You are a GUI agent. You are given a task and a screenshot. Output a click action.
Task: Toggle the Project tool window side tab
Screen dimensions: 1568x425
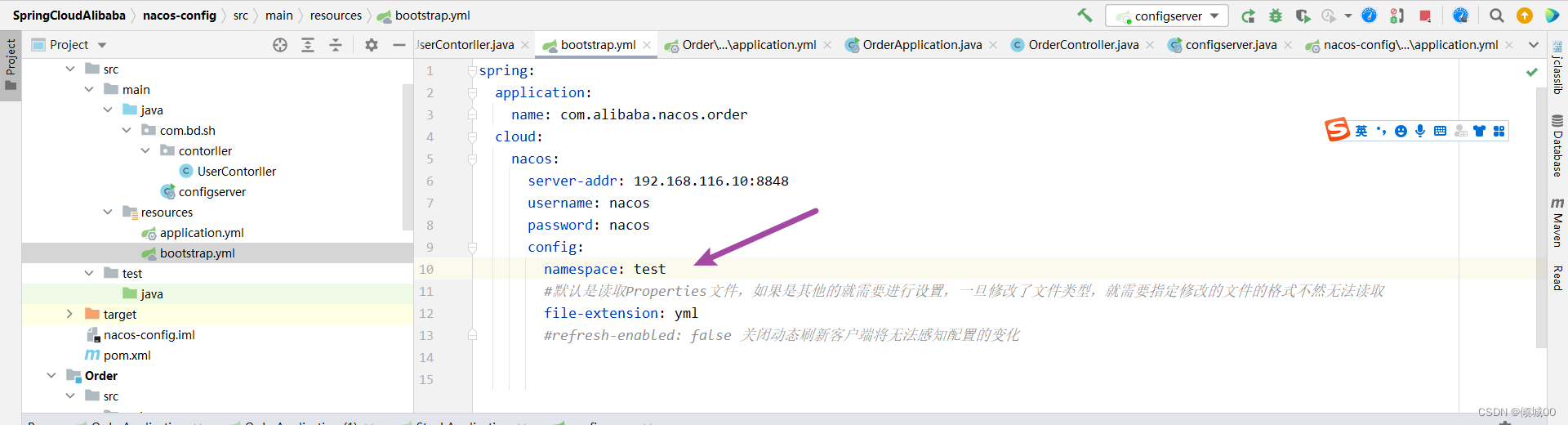point(11,65)
